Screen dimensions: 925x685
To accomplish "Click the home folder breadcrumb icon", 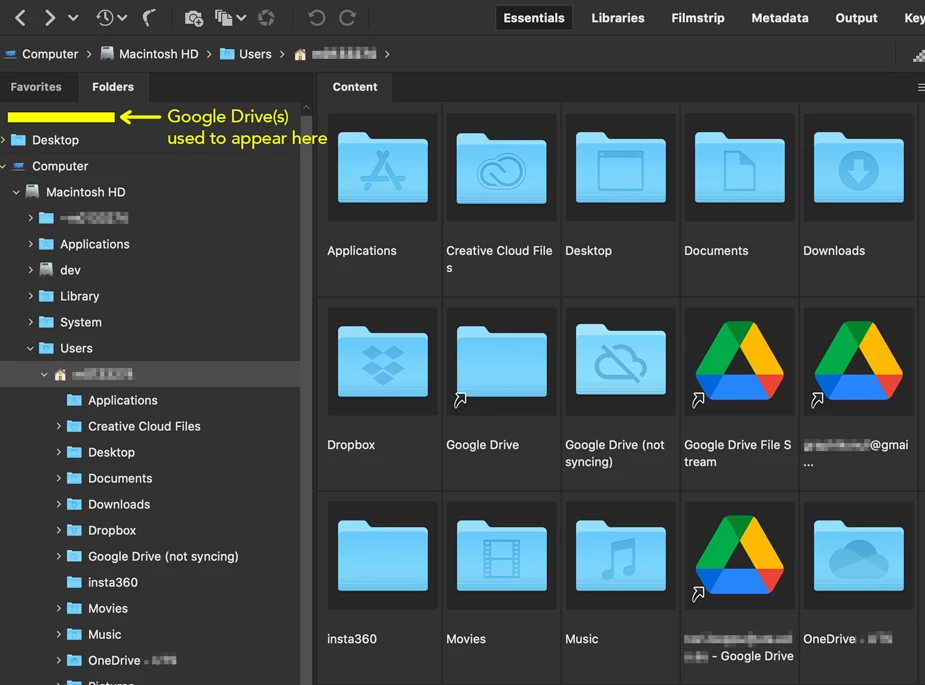I will [x=300, y=54].
